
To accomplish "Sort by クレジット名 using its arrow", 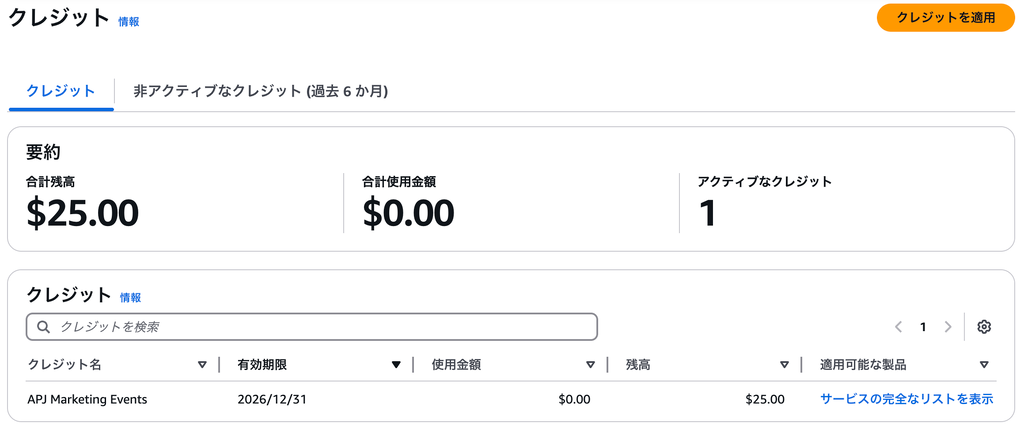I will click(202, 365).
